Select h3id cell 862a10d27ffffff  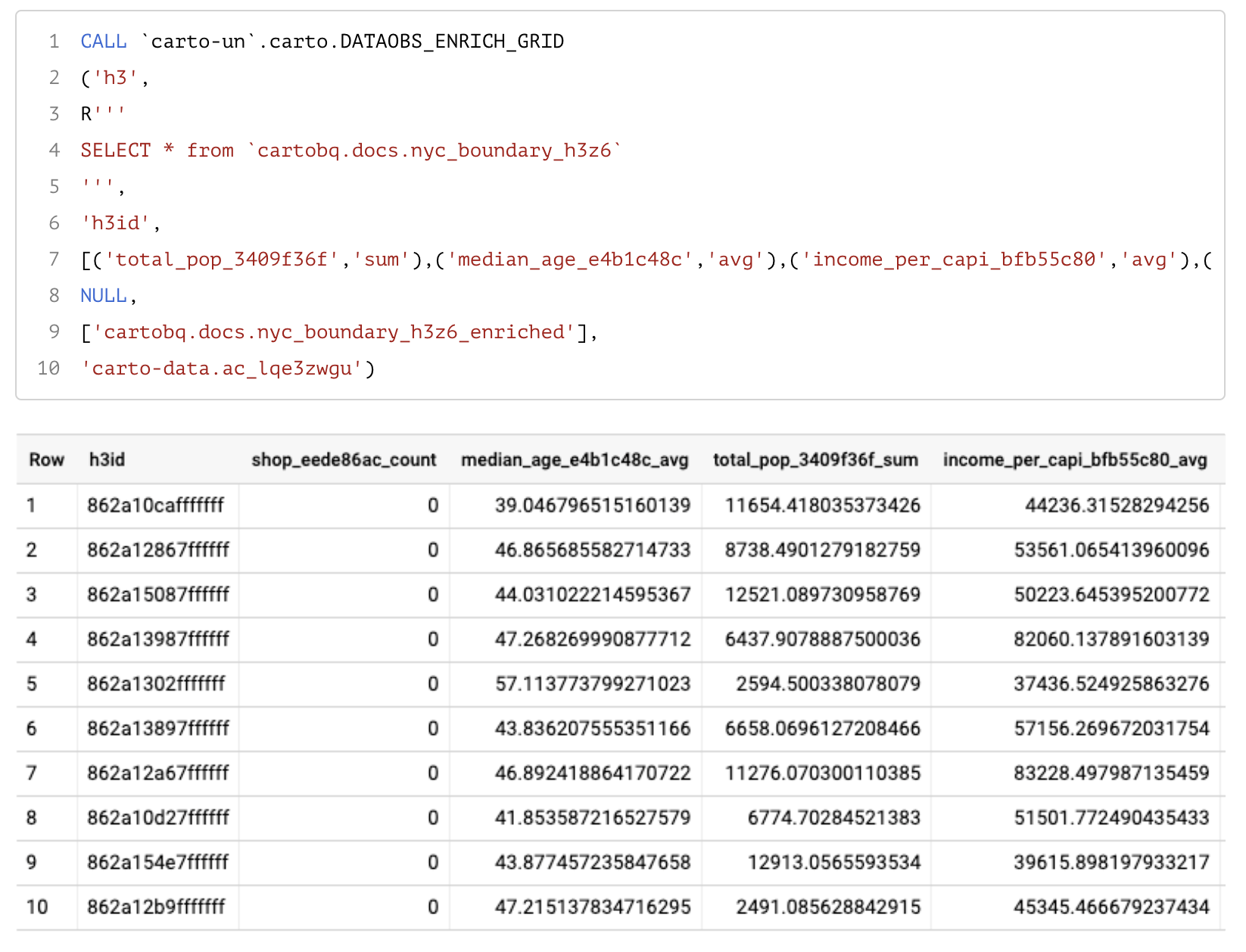[x=157, y=817]
